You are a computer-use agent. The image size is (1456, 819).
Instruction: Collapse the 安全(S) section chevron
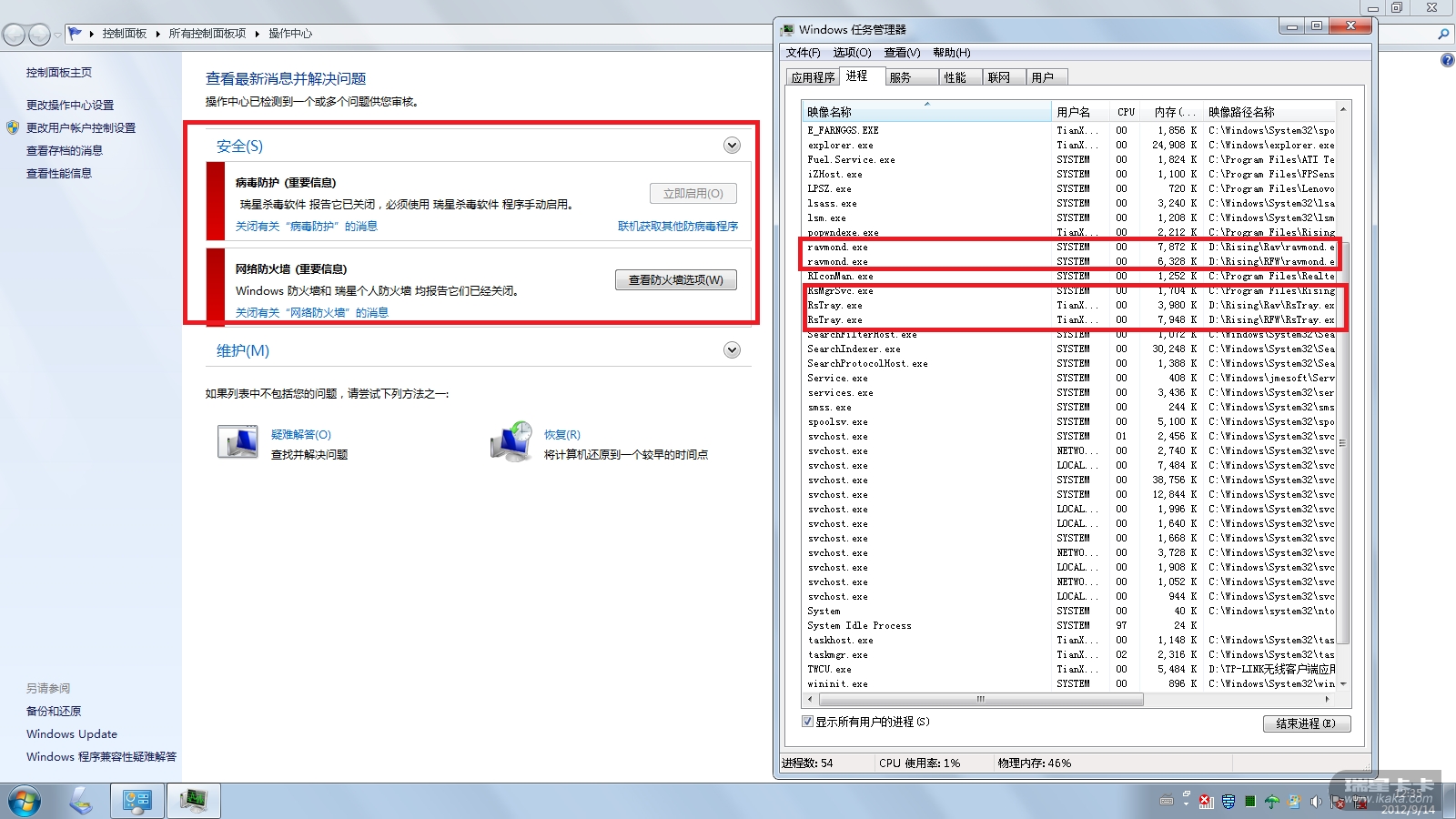732,146
